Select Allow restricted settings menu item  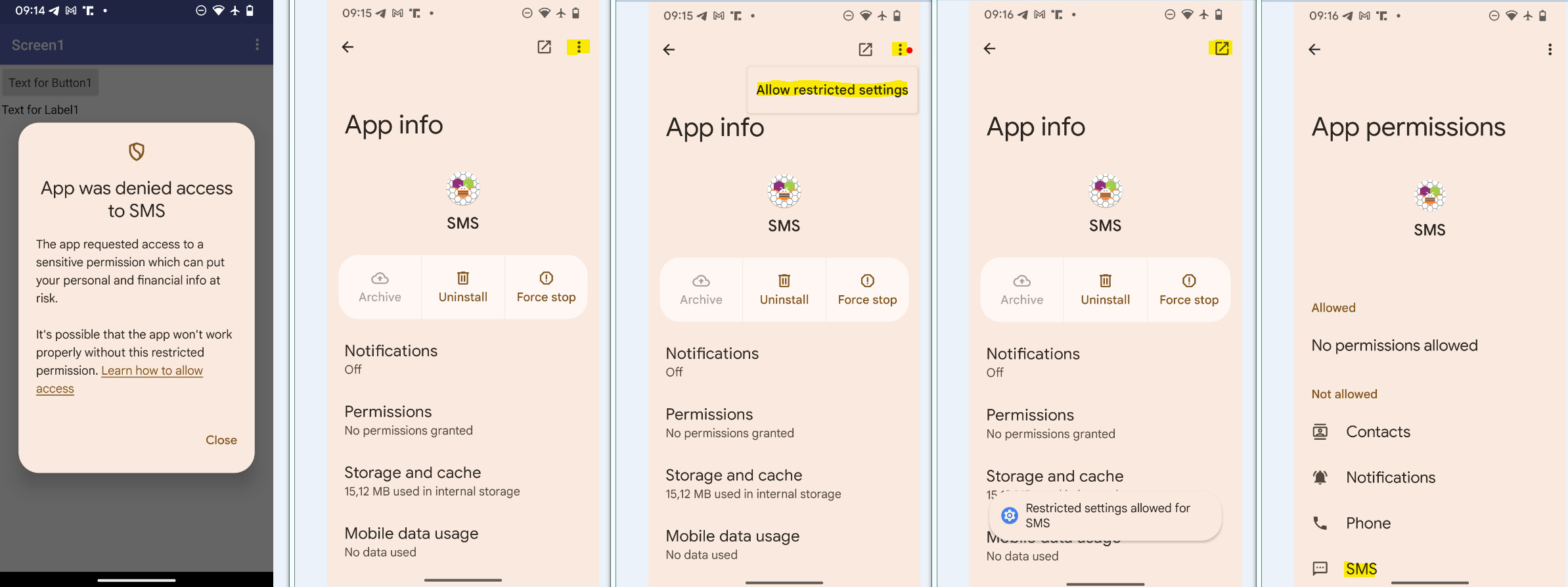tap(832, 90)
